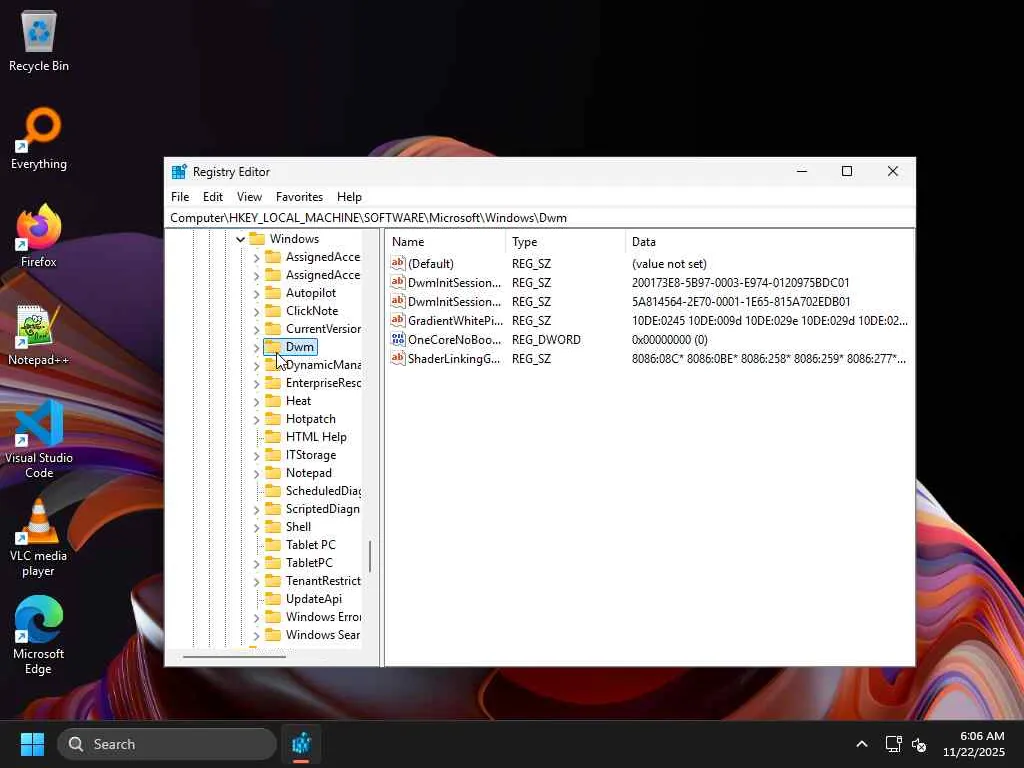Expand the Heat key
The width and height of the screenshot is (1024, 768).
256,402
